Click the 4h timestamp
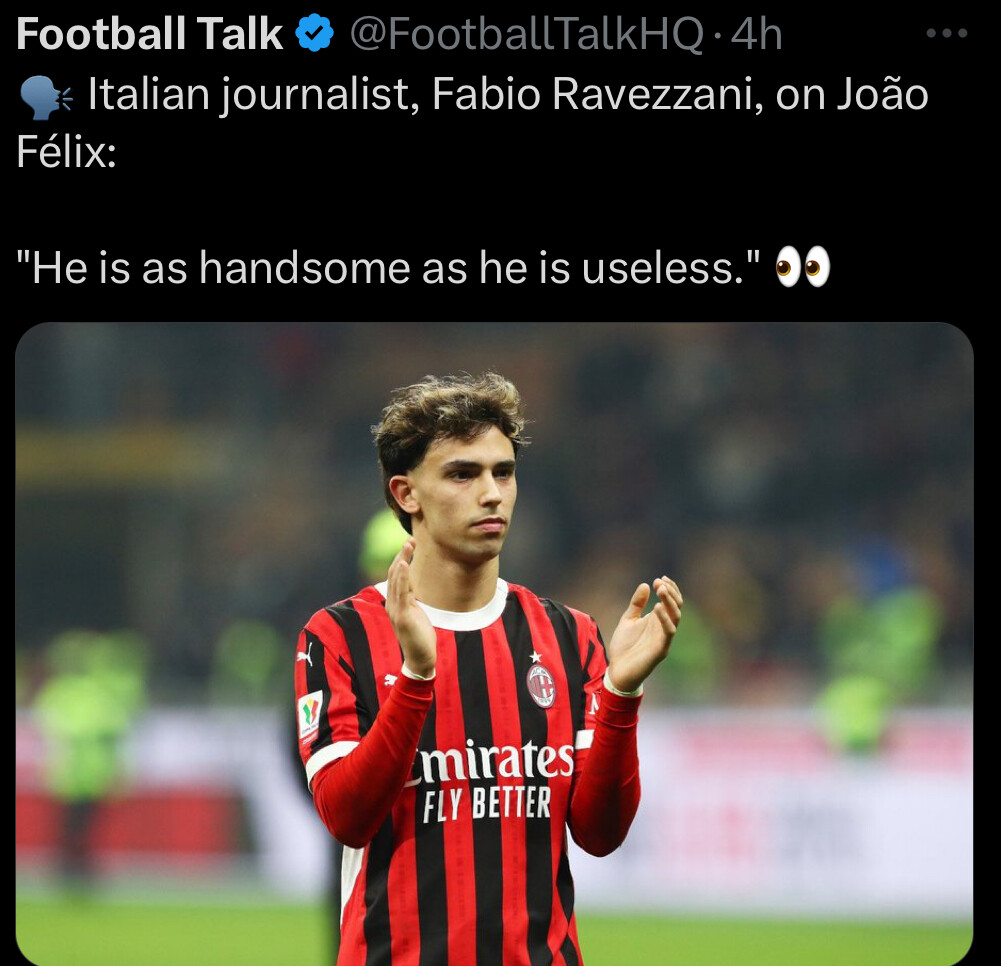Screen dimensions: 1001x966 coord(756,34)
